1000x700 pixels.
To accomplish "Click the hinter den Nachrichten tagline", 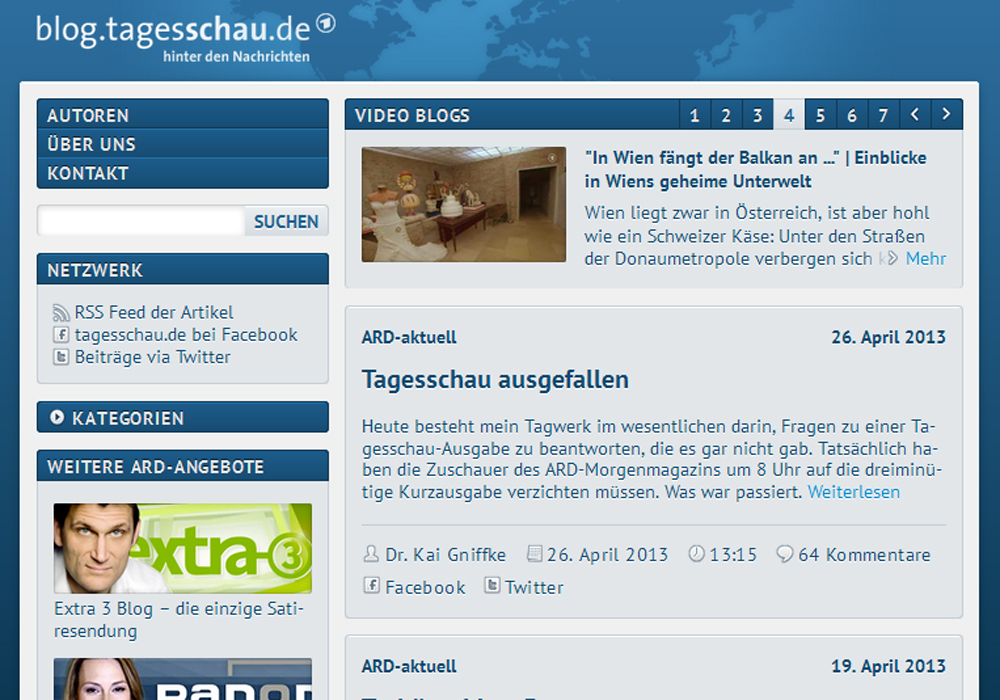I will pyautogui.click(x=236, y=57).
